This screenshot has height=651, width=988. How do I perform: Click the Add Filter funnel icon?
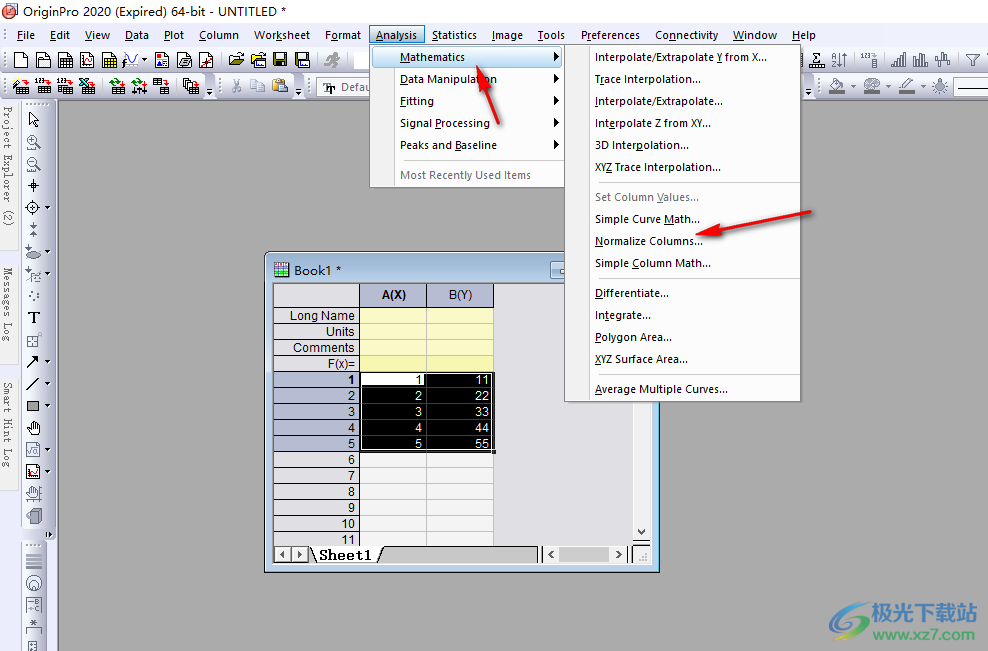[x=971, y=60]
